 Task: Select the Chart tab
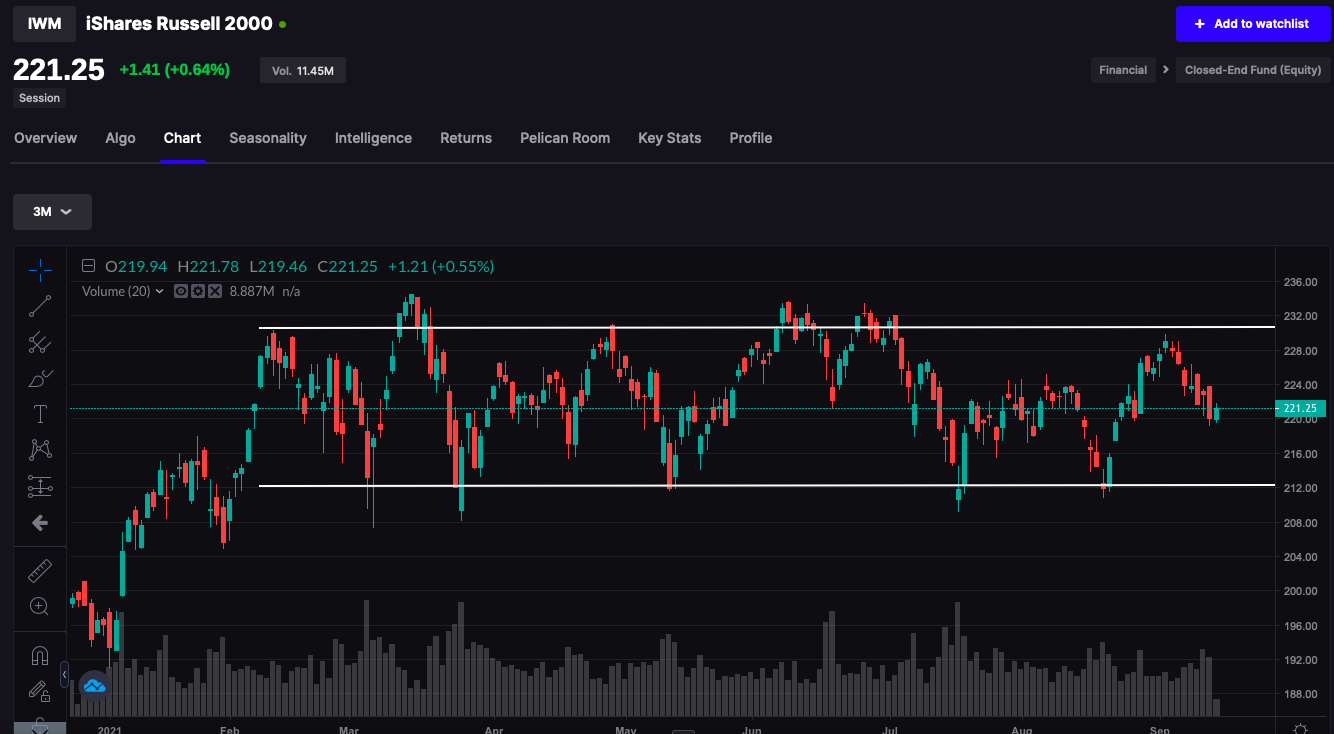pyautogui.click(x=182, y=138)
